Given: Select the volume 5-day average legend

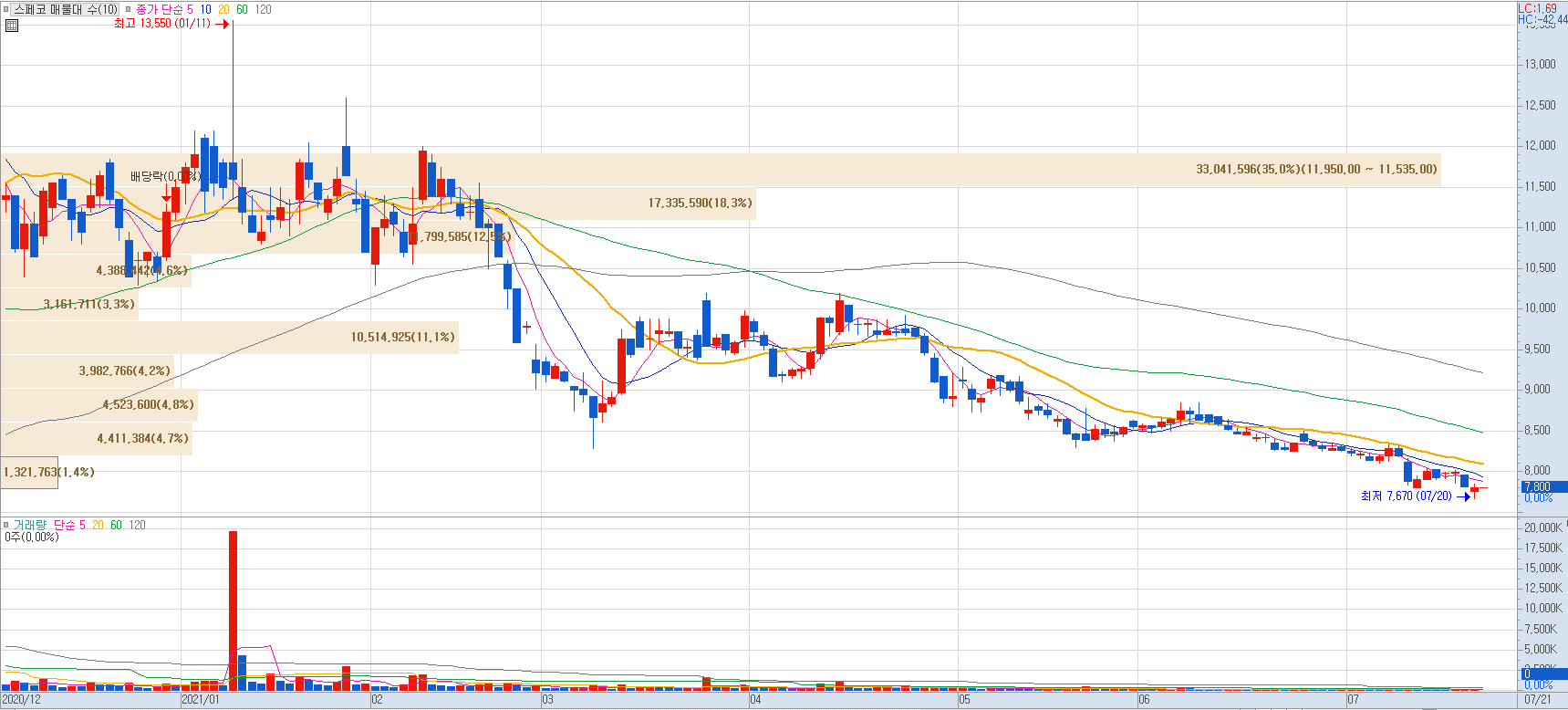Looking at the screenshot, I should (82, 525).
